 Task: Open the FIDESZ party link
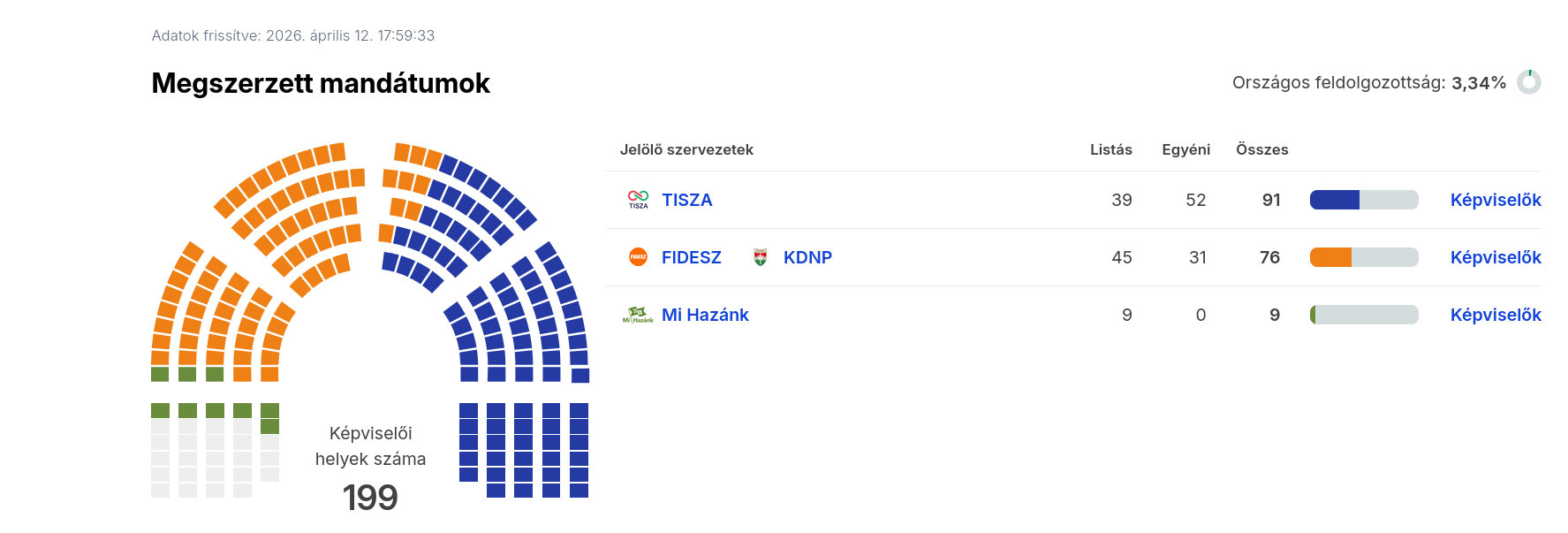[x=691, y=257]
